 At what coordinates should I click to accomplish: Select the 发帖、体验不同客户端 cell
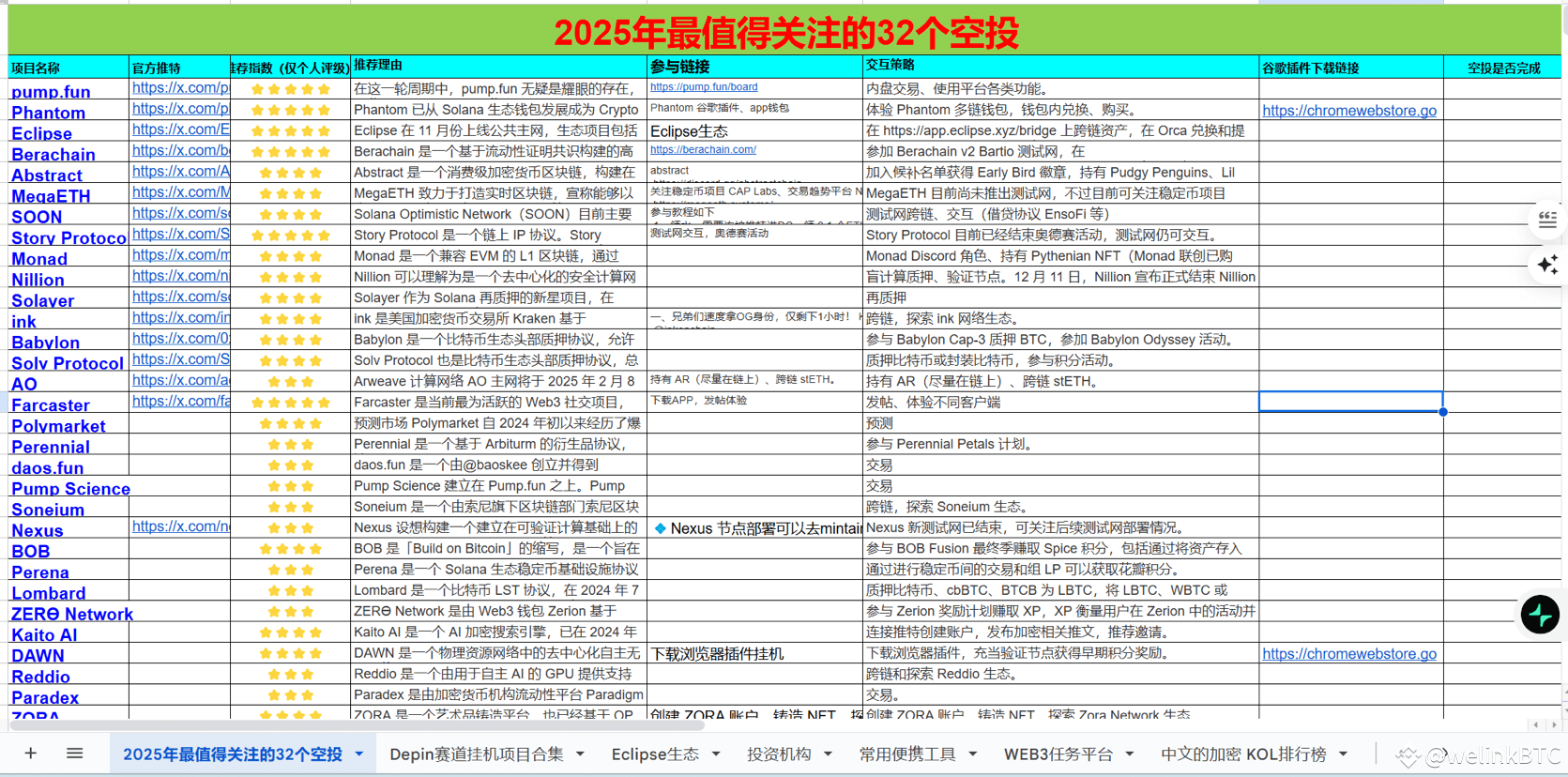tap(1060, 403)
